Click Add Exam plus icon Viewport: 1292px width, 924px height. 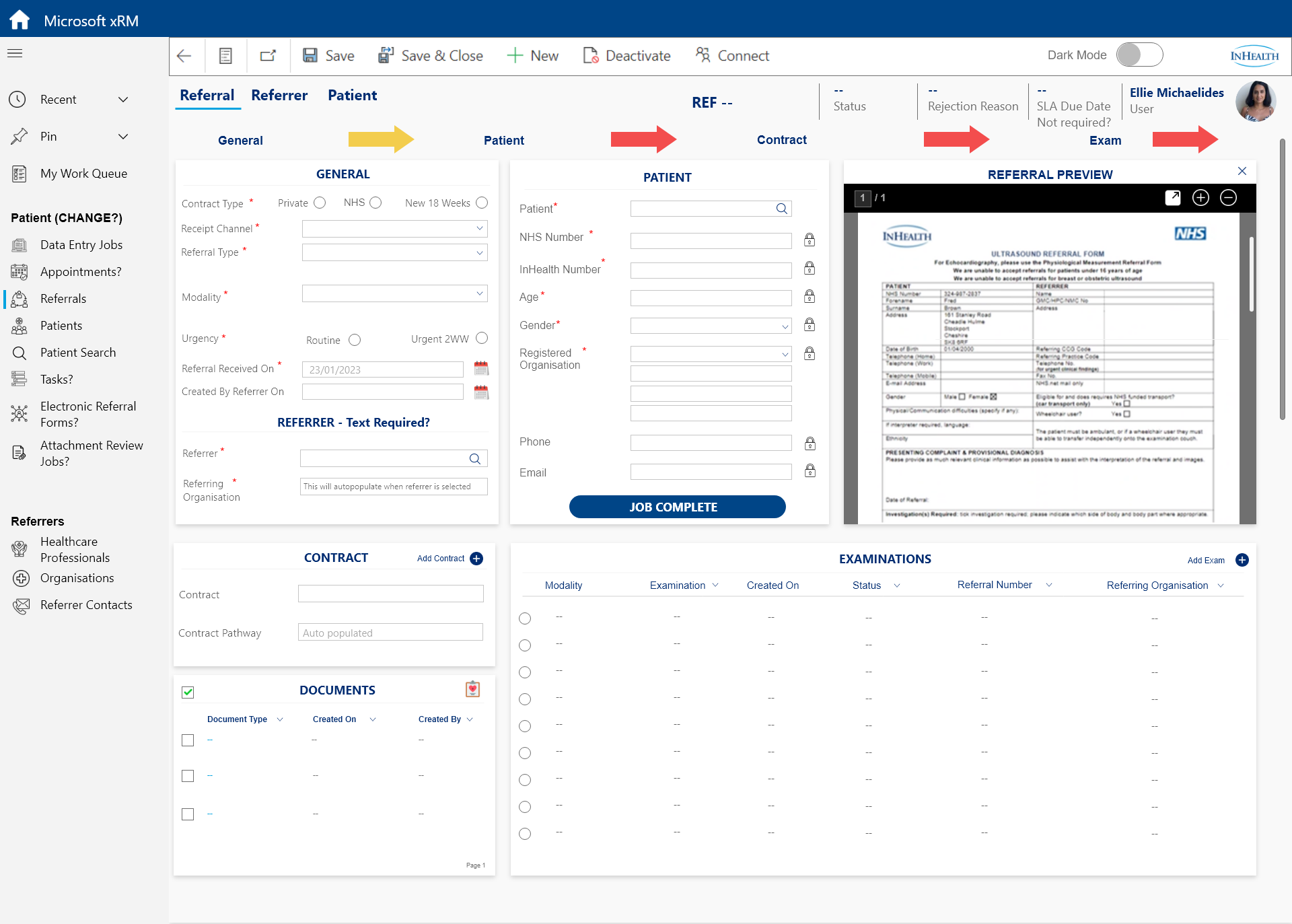coord(1242,560)
